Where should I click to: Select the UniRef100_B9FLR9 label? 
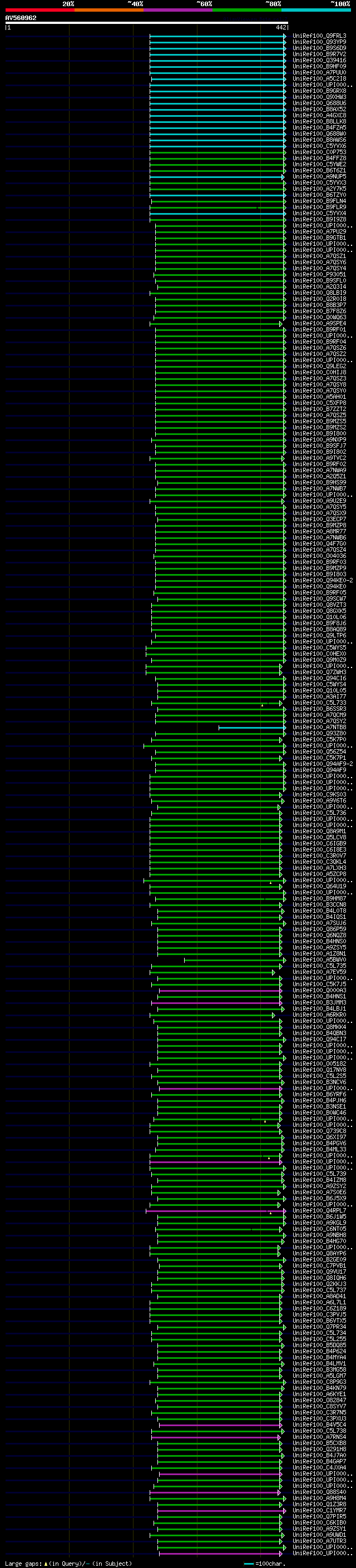coord(319,207)
